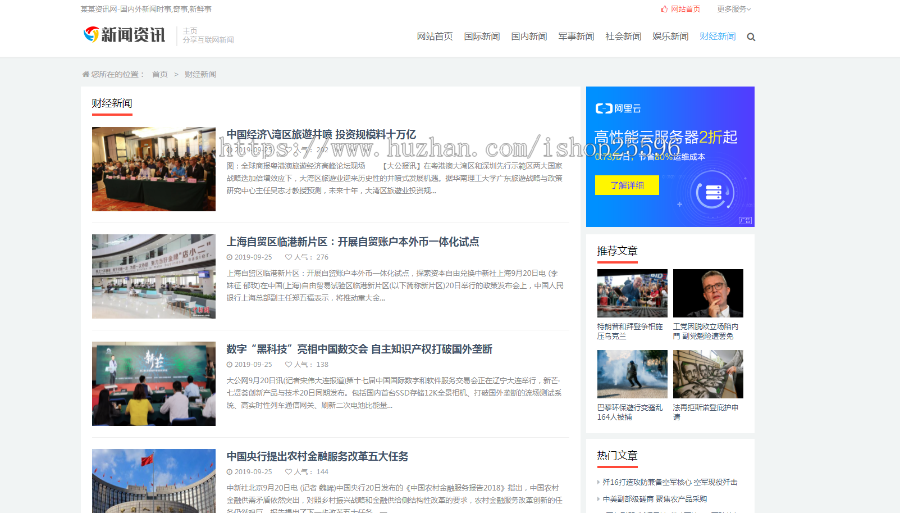
Task: Click the conference meeting article thumbnail
Action: pyautogui.click(x=154, y=169)
